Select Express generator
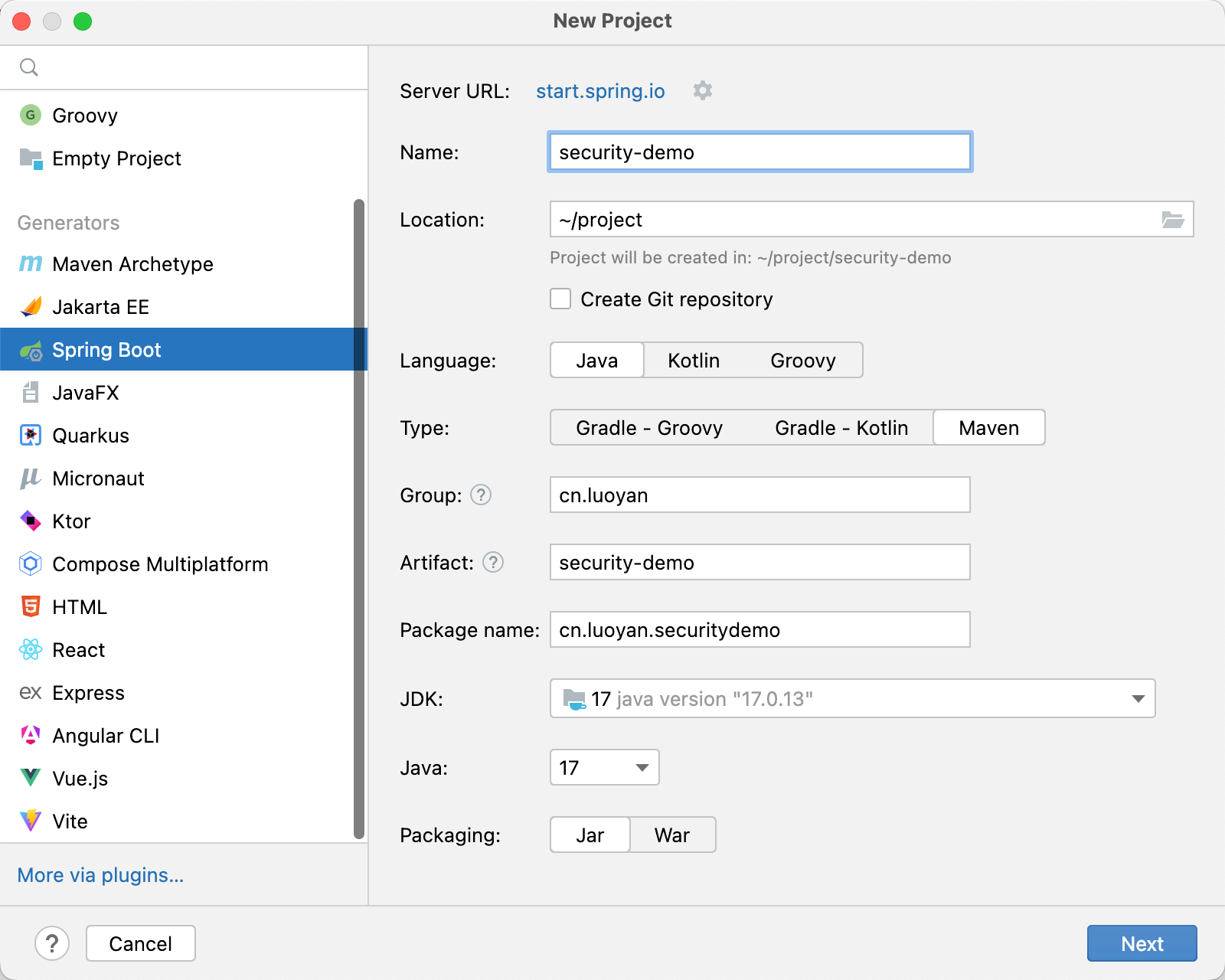1225x980 pixels. point(184,693)
